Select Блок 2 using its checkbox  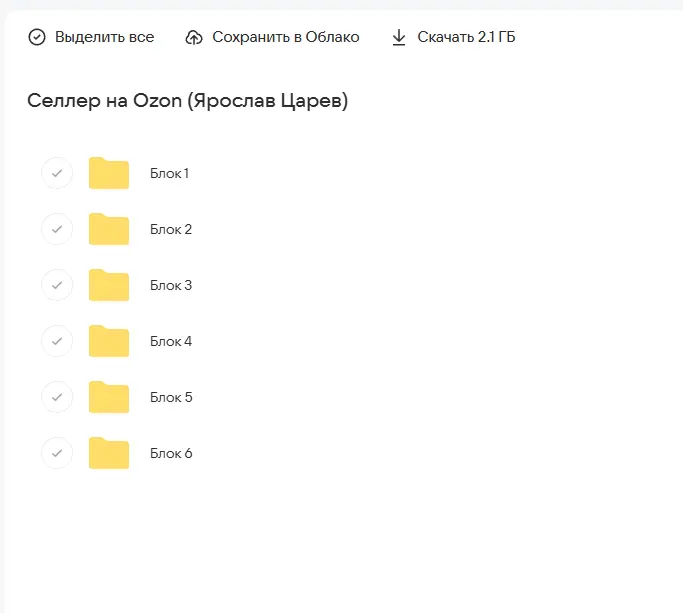coord(57,229)
